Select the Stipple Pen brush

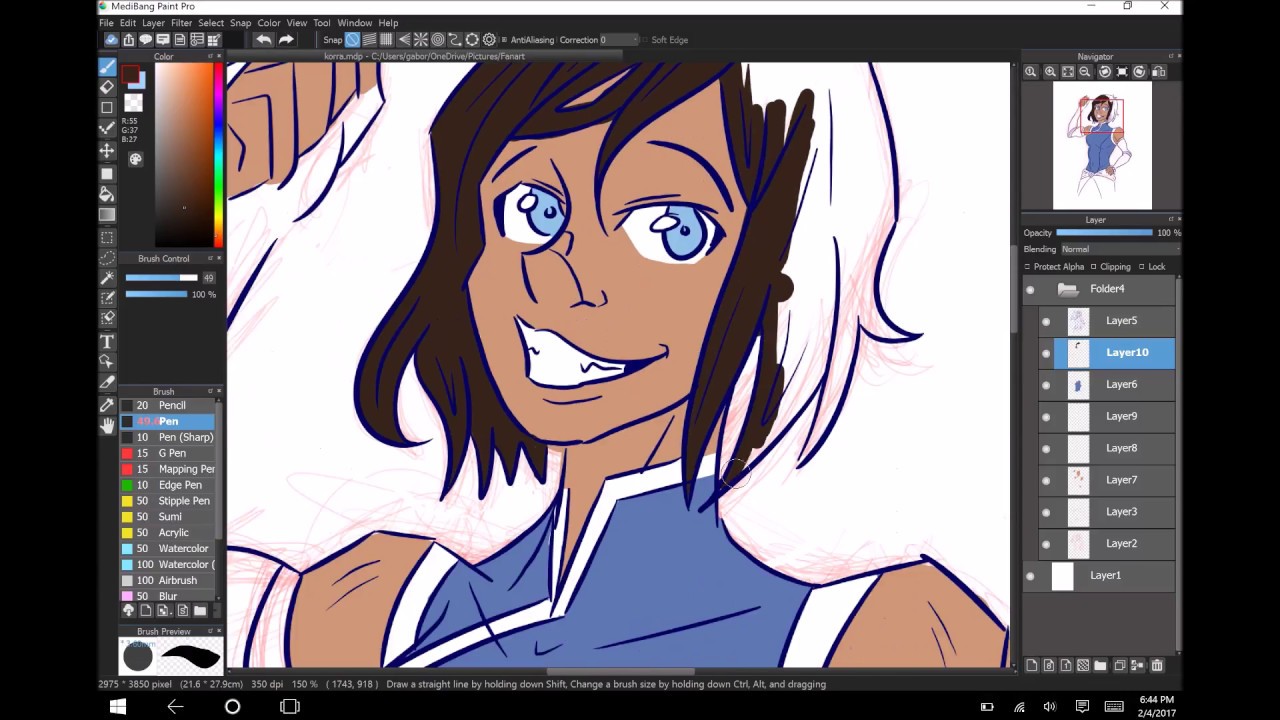point(167,501)
